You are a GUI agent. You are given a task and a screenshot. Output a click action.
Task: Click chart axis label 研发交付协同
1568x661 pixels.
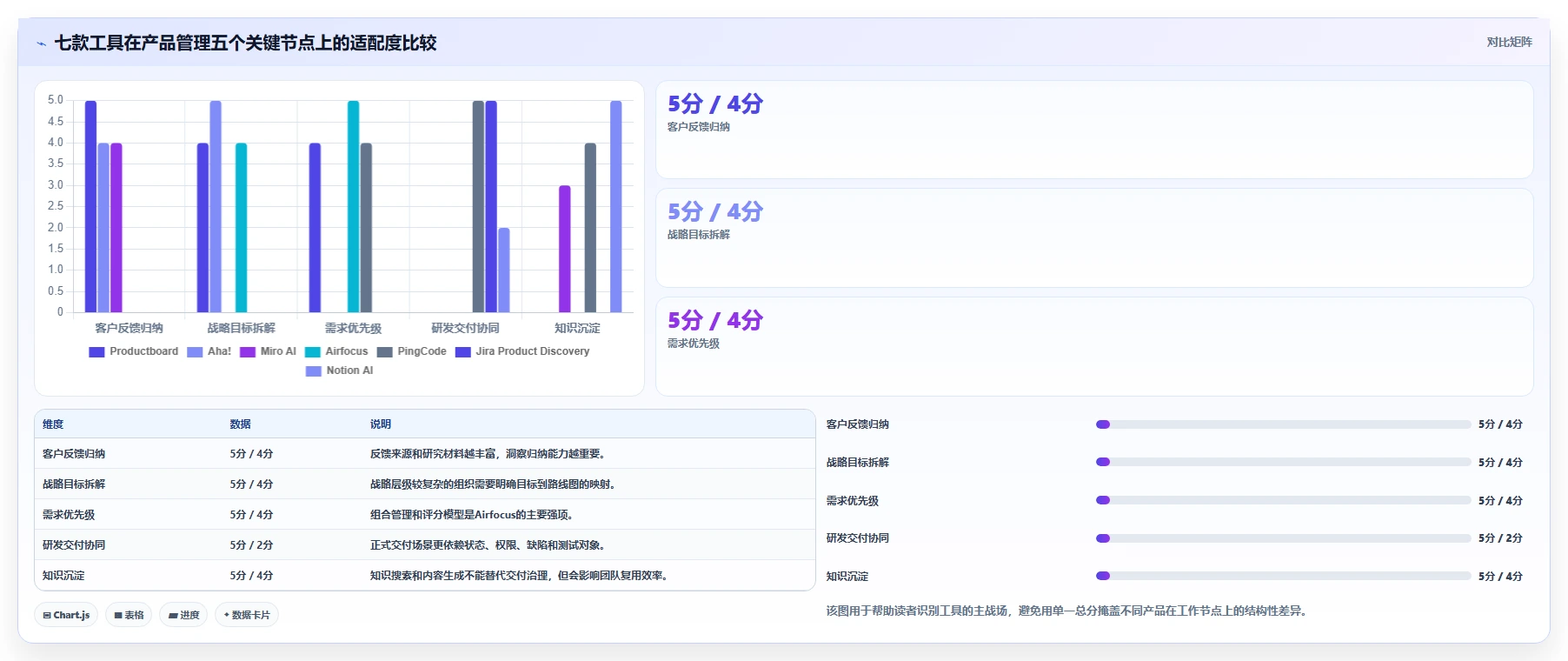click(x=466, y=328)
